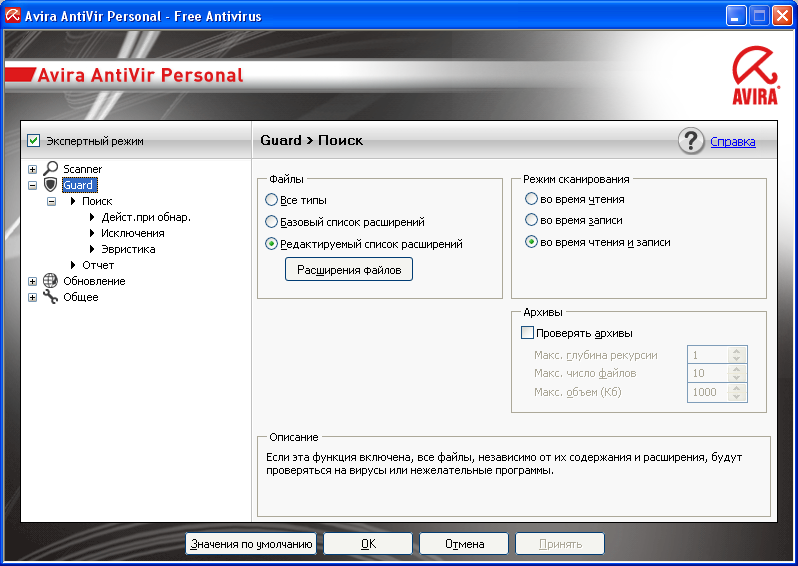Click the Guard shield icon
The width and height of the screenshot is (798, 566).
(50, 184)
